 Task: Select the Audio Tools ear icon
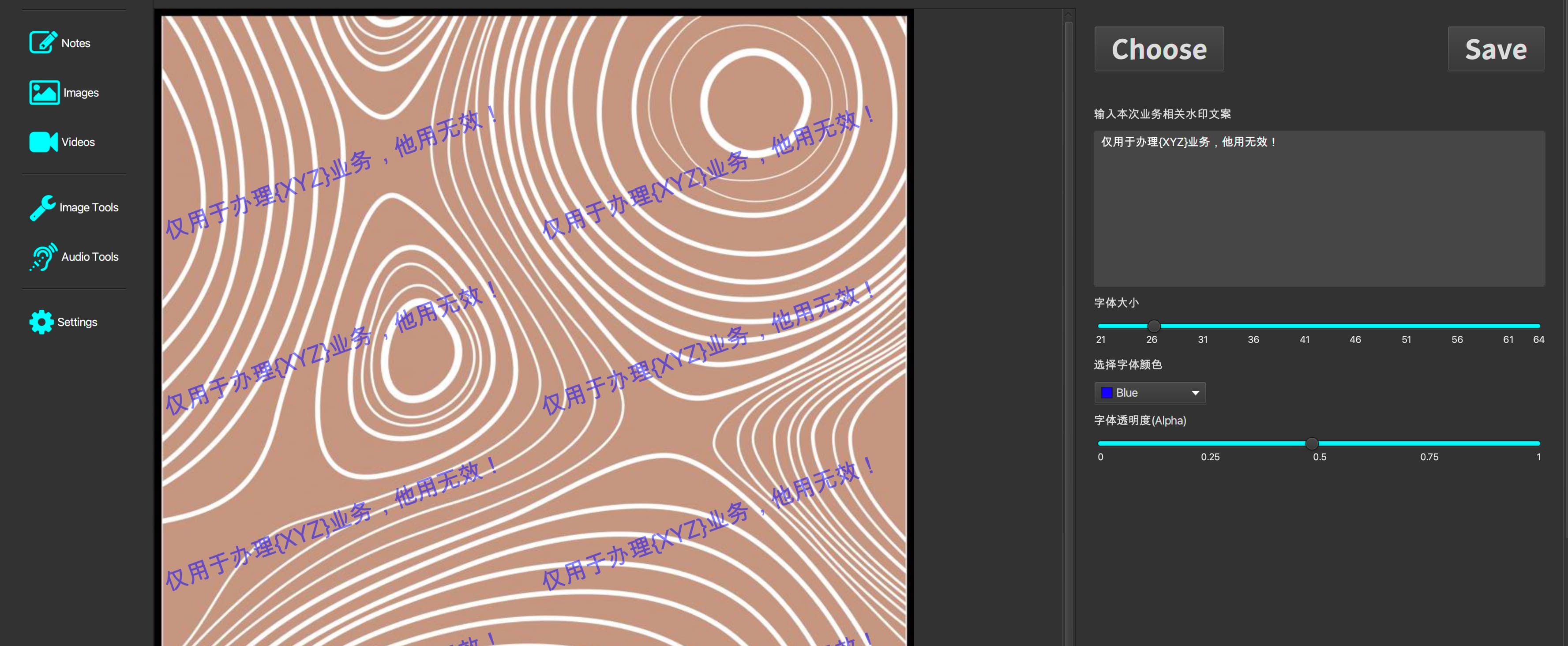coord(43,257)
